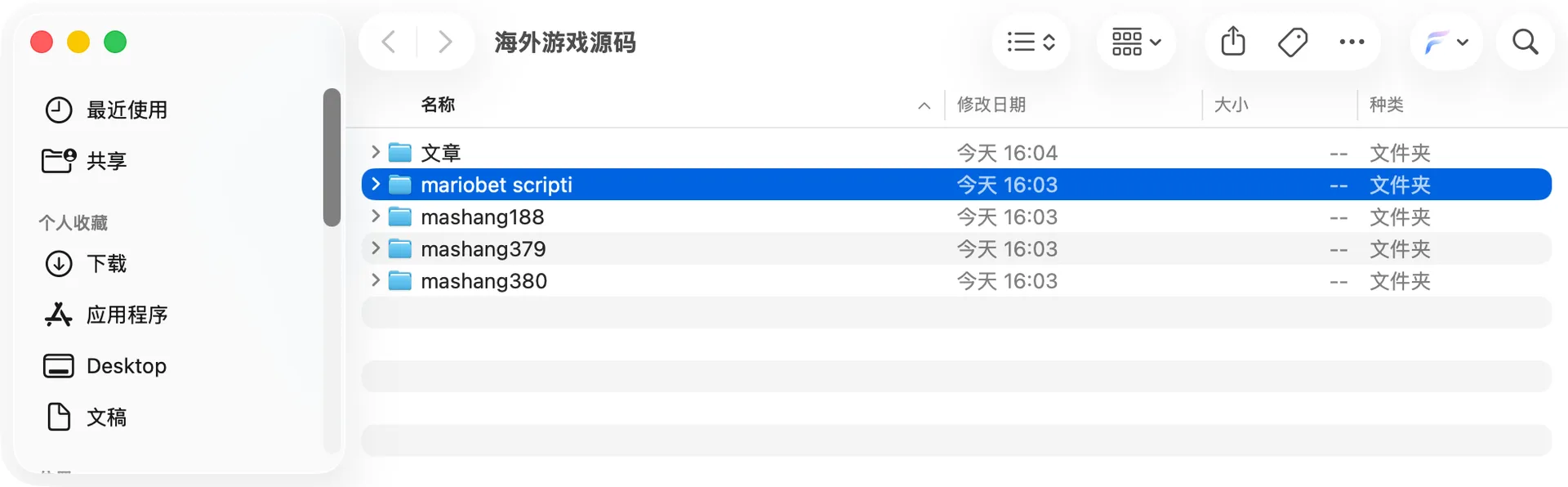This screenshot has width=1568, height=487.
Task: Open 最近使用 in the sidebar
Action: point(127,110)
